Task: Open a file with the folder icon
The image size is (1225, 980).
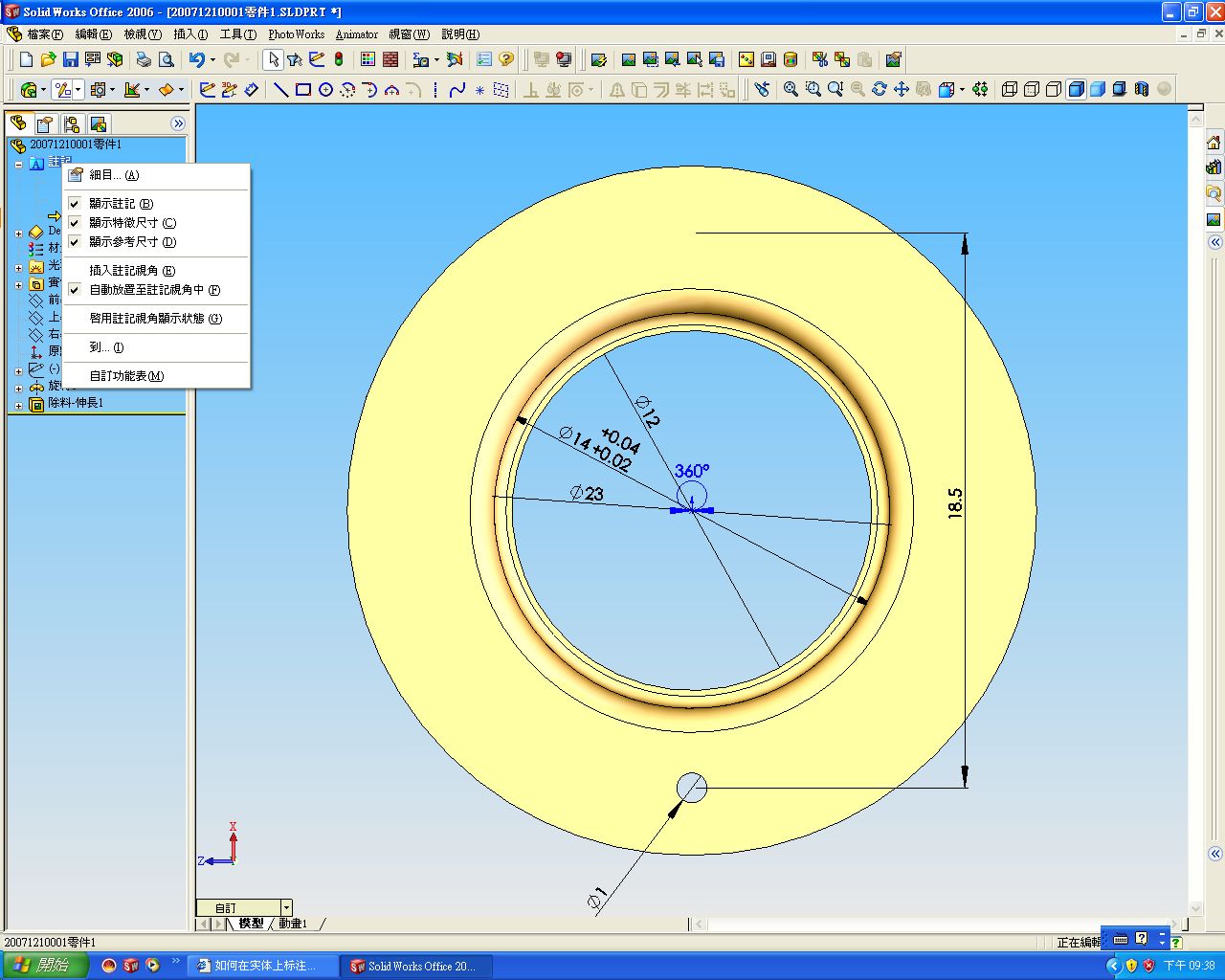Action: point(48,59)
